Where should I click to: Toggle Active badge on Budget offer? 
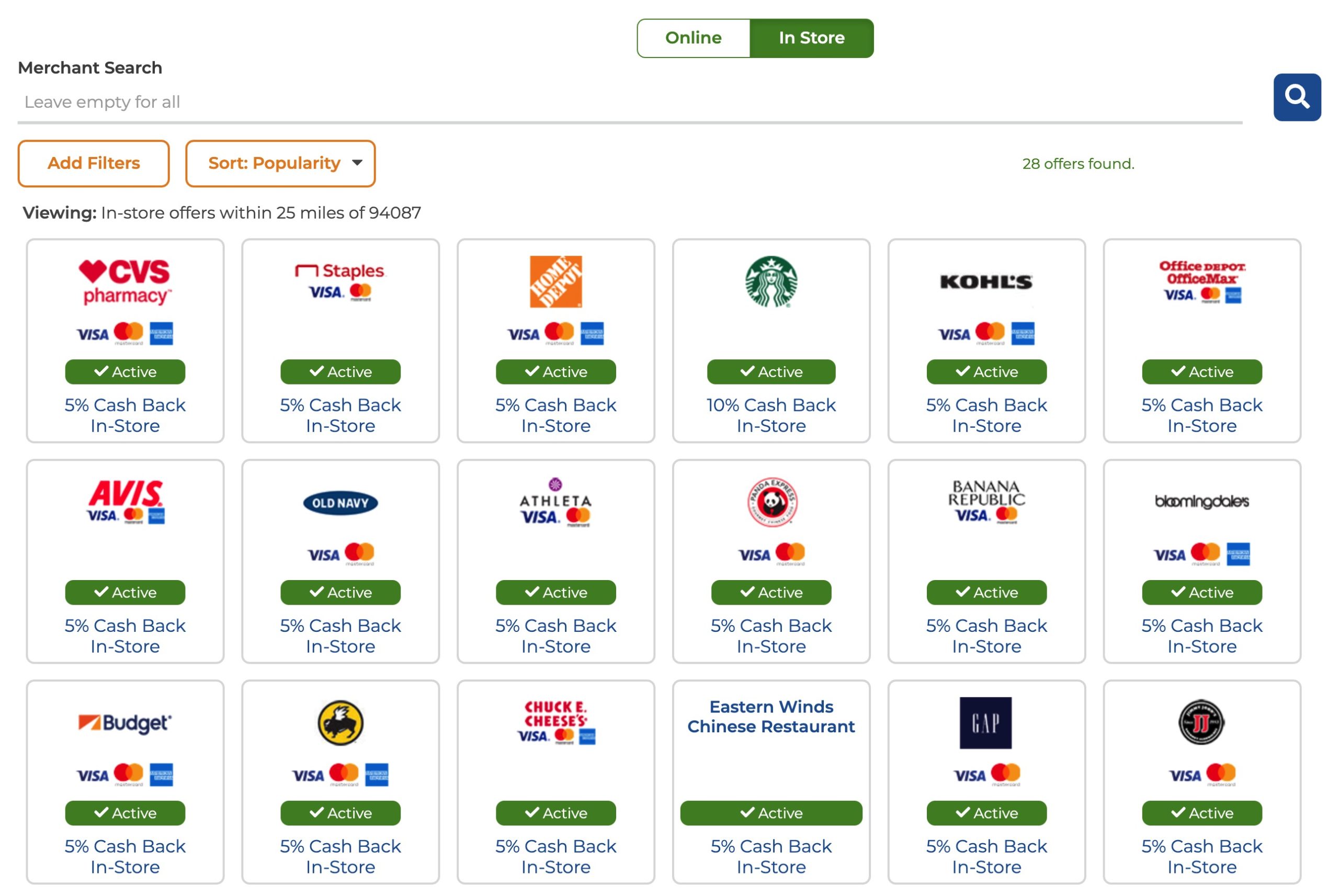tap(125, 813)
